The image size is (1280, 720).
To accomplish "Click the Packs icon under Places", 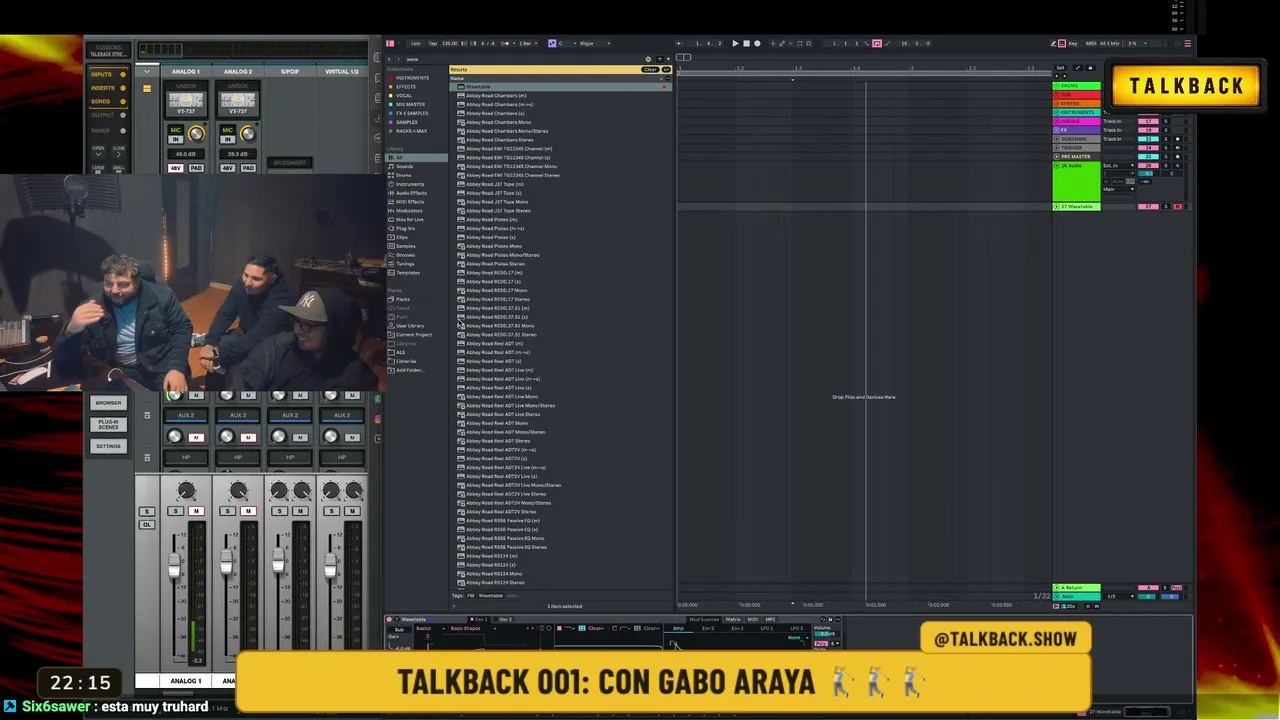I will pos(392,299).
